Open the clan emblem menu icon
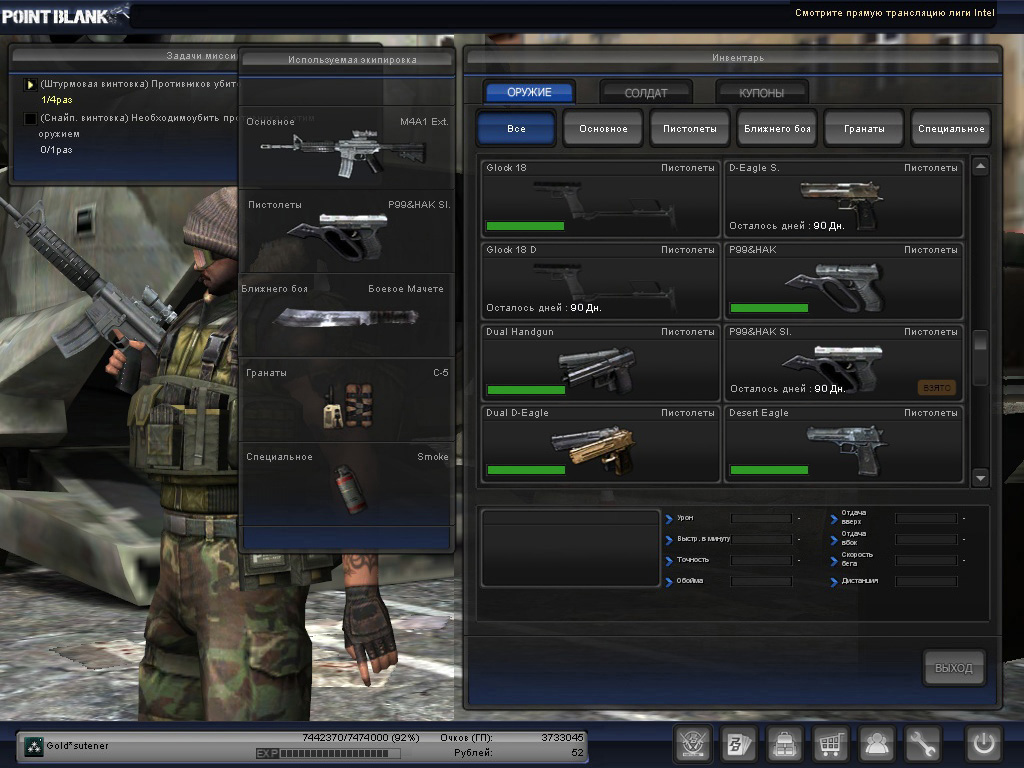Viewport: 1024px width, 768px height. click(x=692, y=743)
